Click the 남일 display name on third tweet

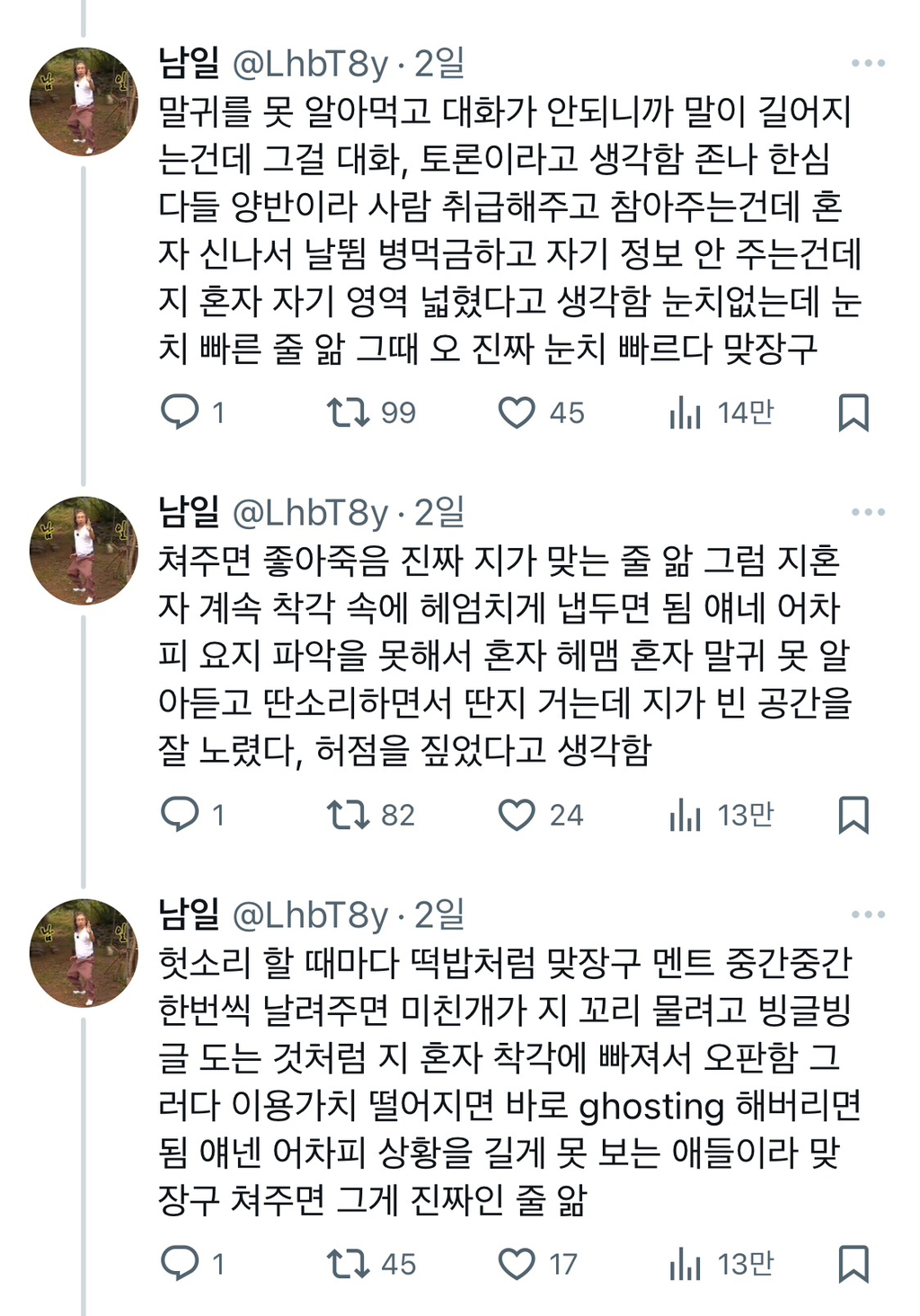click(189, 914)
